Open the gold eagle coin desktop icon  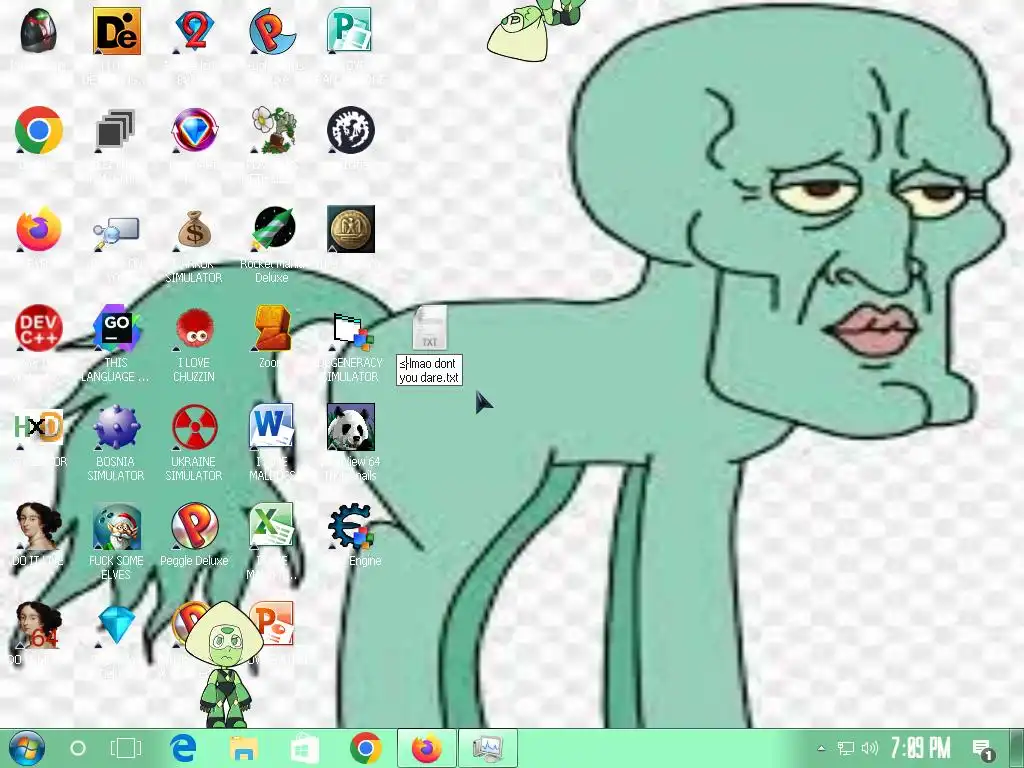(351, 229)
